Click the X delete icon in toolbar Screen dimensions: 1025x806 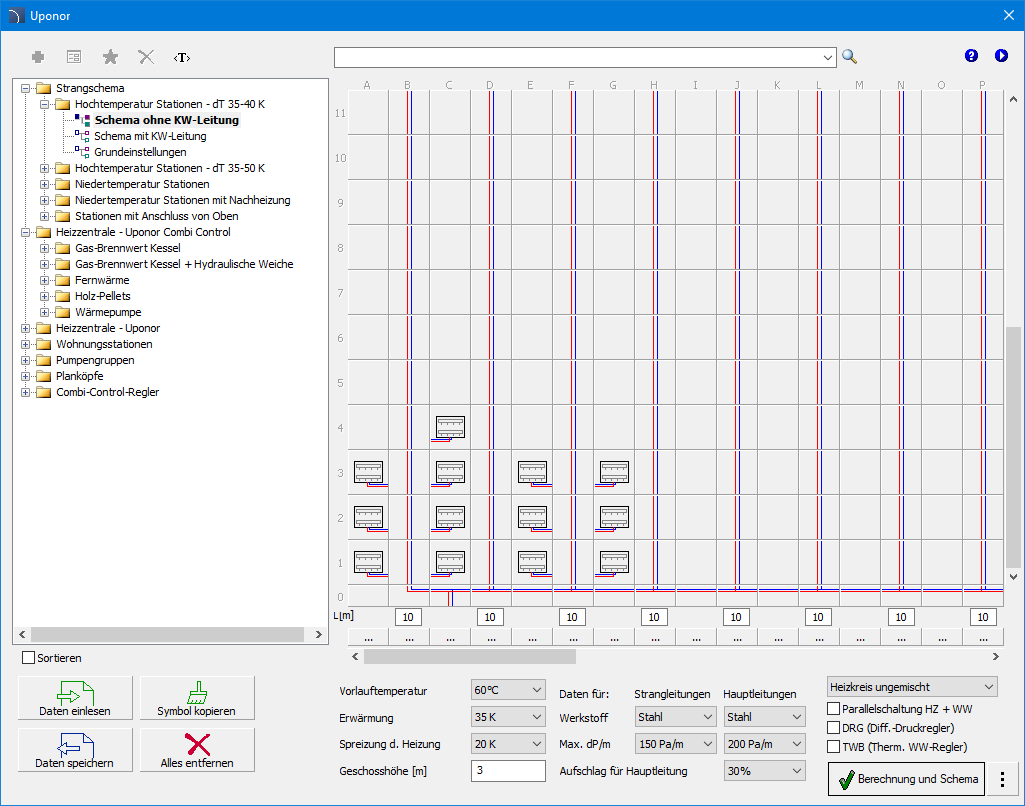(146, 57)
